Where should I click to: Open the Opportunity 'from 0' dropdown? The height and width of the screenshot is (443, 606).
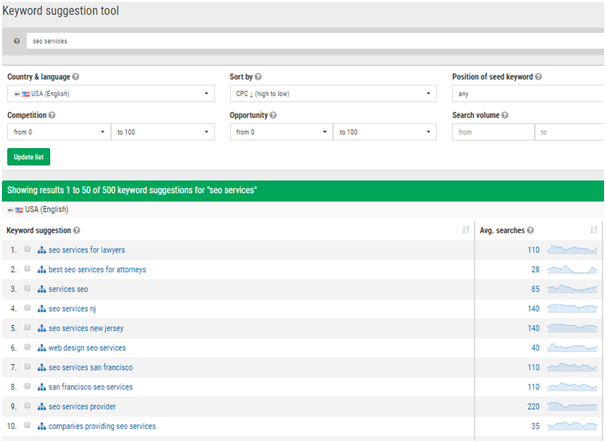pyautogui.click(x=281, y=132)
